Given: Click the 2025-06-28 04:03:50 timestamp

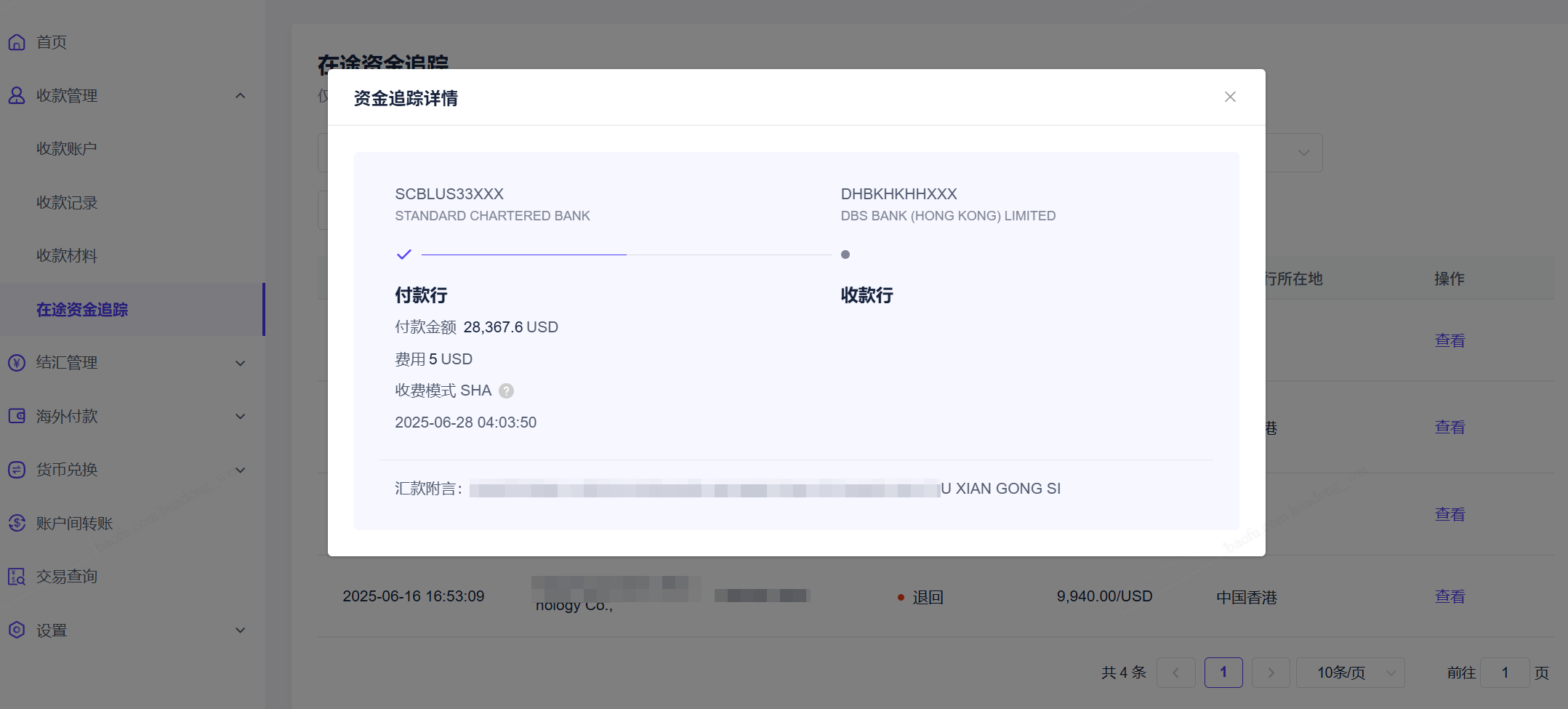Looking at the screenshot, I should pos(465,422).
